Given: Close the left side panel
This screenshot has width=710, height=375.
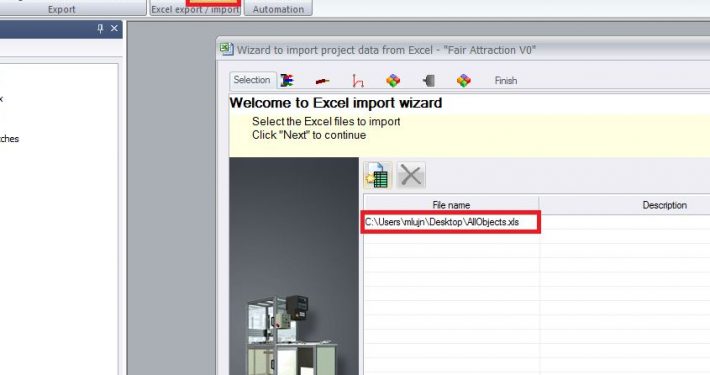Looking at the screenshot, I should tap(114, 29).
